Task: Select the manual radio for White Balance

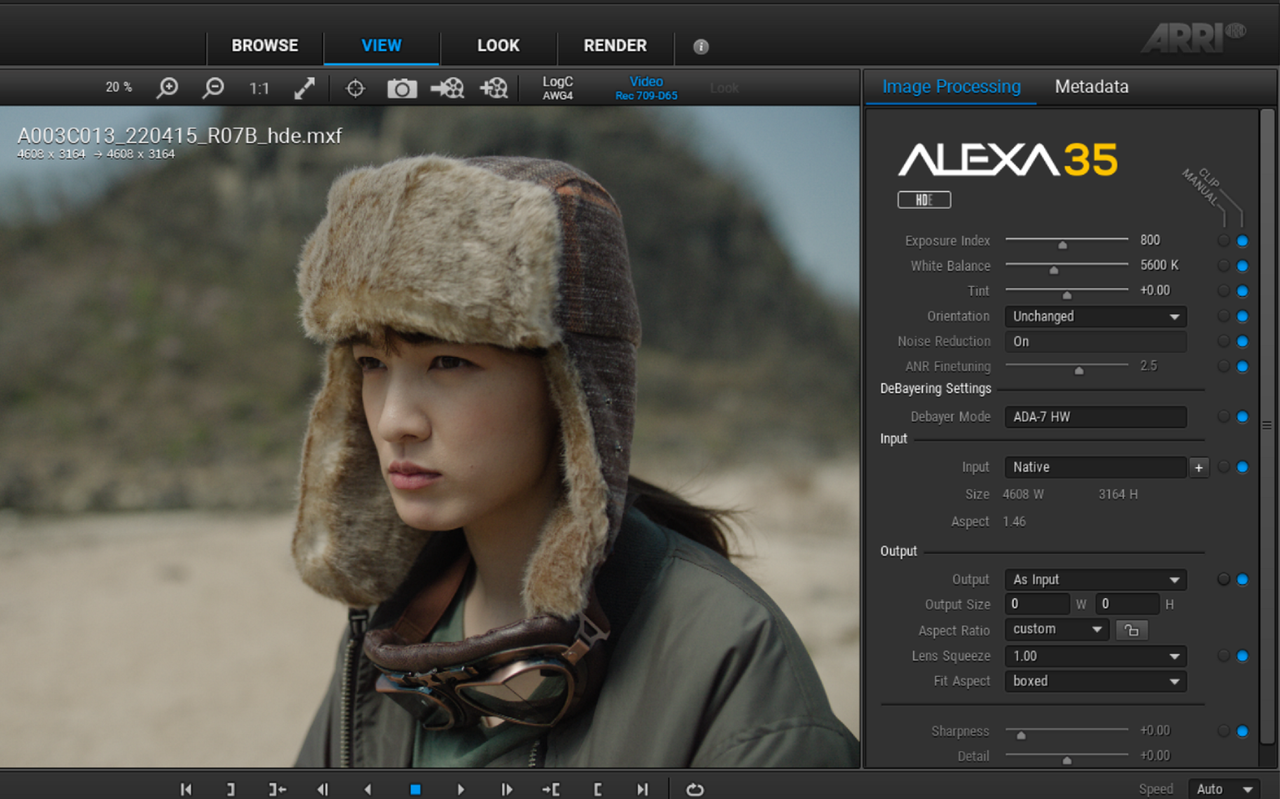Action: coord(1223,266)
